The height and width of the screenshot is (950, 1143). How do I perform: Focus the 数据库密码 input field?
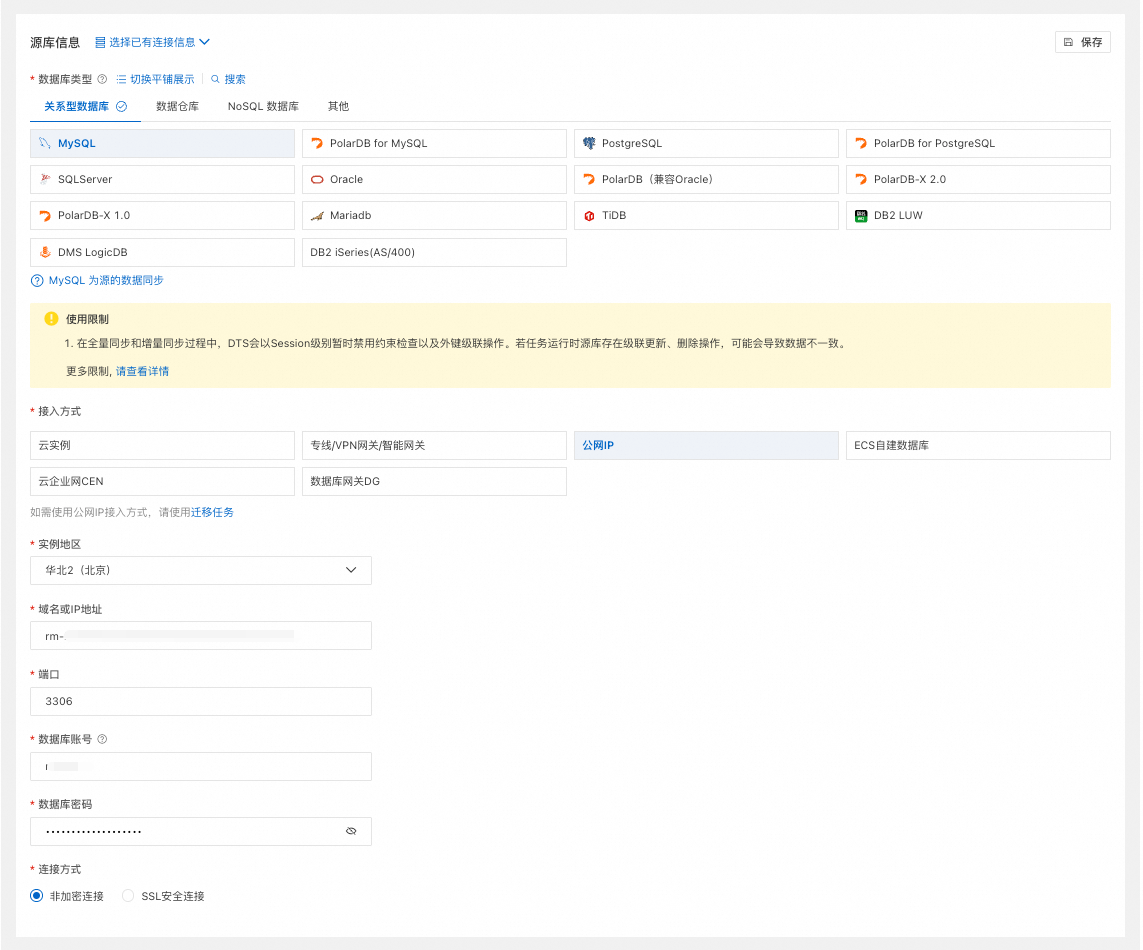(x=200, y=831)
